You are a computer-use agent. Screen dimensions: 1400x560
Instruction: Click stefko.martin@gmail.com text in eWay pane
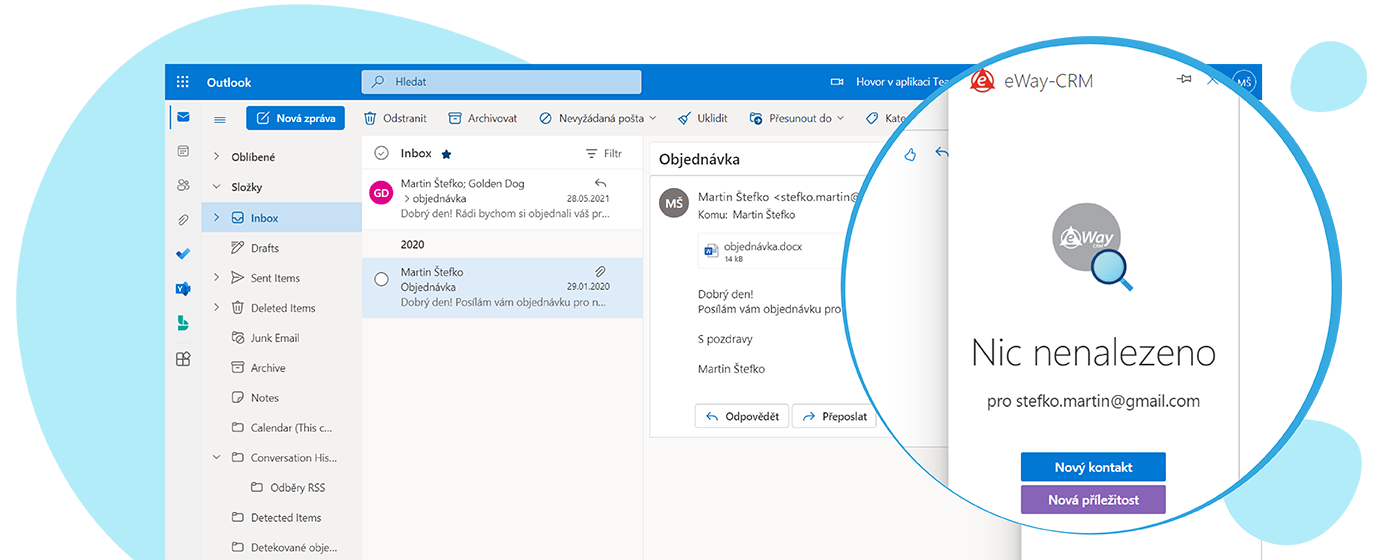(x=1108, y=401)
